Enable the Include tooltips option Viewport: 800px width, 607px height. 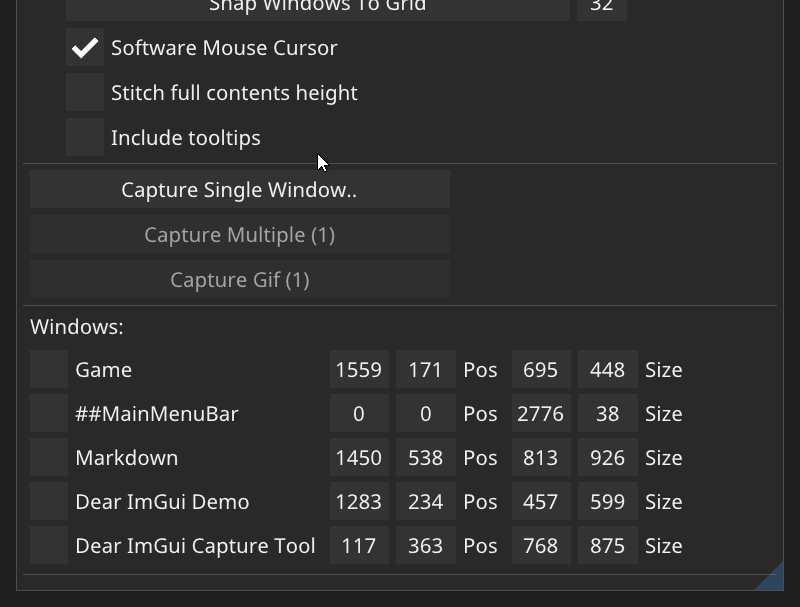click(84, 137)
